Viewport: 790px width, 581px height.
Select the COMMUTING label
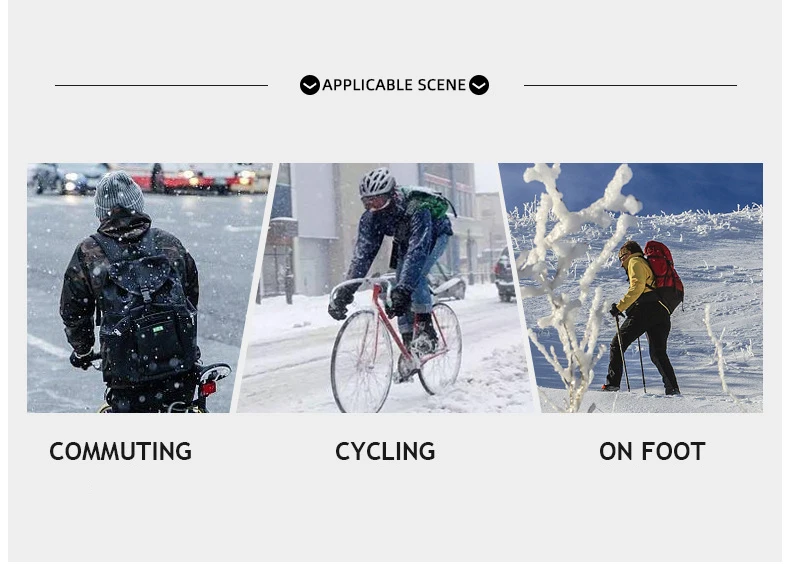coord(120,451)
